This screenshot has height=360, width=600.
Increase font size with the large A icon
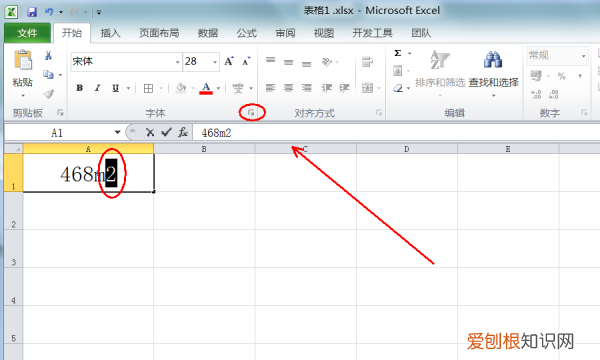(x=229, y=61)
